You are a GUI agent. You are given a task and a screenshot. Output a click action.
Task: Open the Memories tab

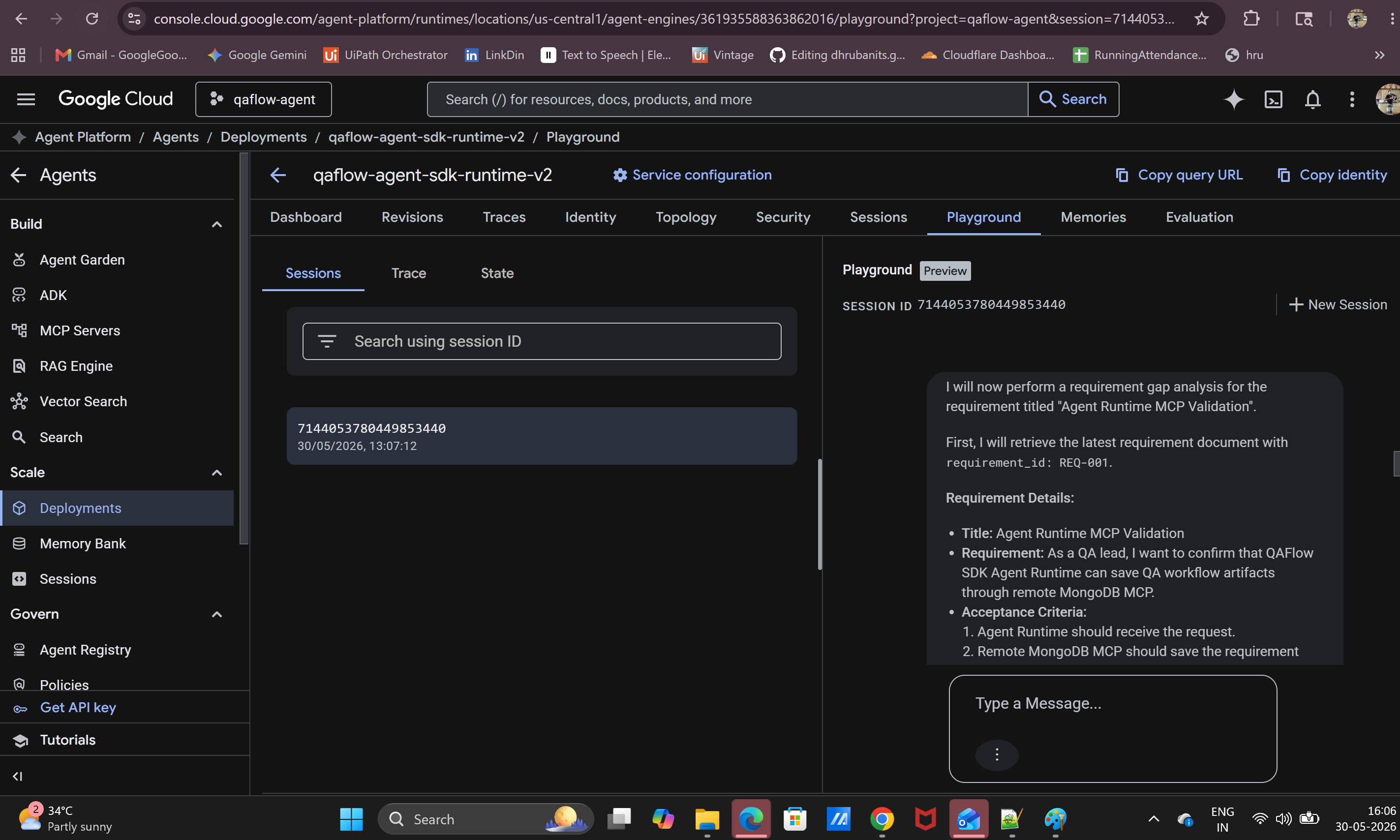pos(1093,217)
